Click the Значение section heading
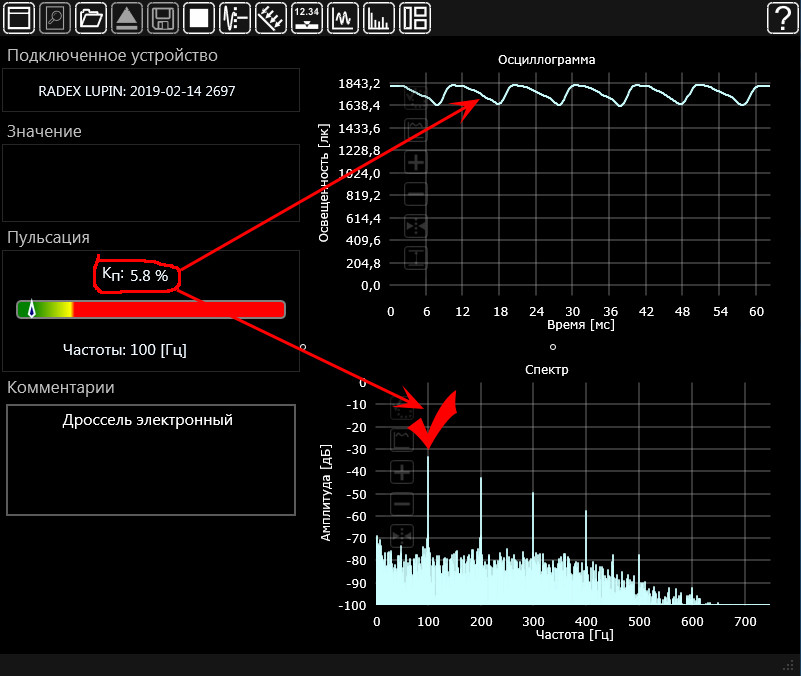The width and height of the screenshot is (801, 676). point(44,131)
